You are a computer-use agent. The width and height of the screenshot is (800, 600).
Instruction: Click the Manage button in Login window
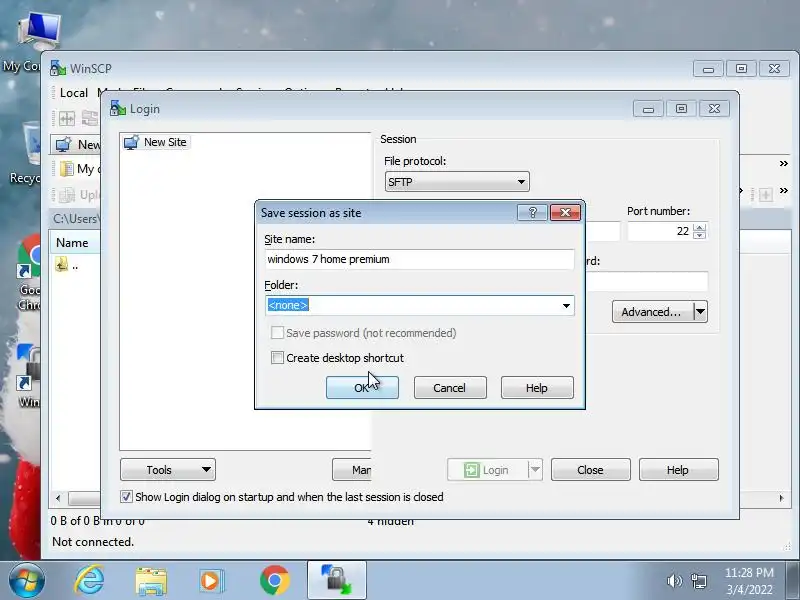pyautogui.click(x=352, y=469)
